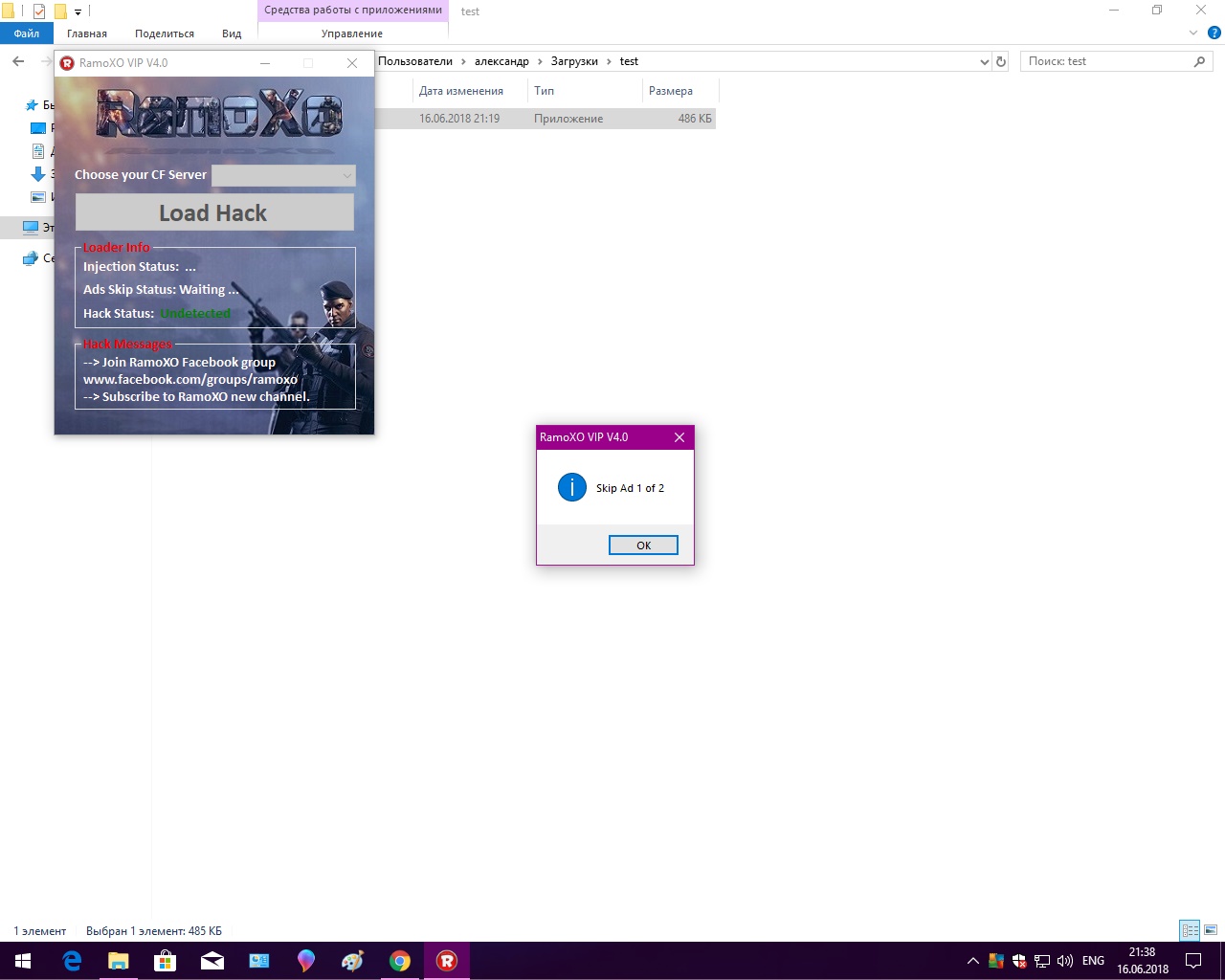Click the test breadcrumb segment
The image size is (1225, 980).
coord(629,61)
